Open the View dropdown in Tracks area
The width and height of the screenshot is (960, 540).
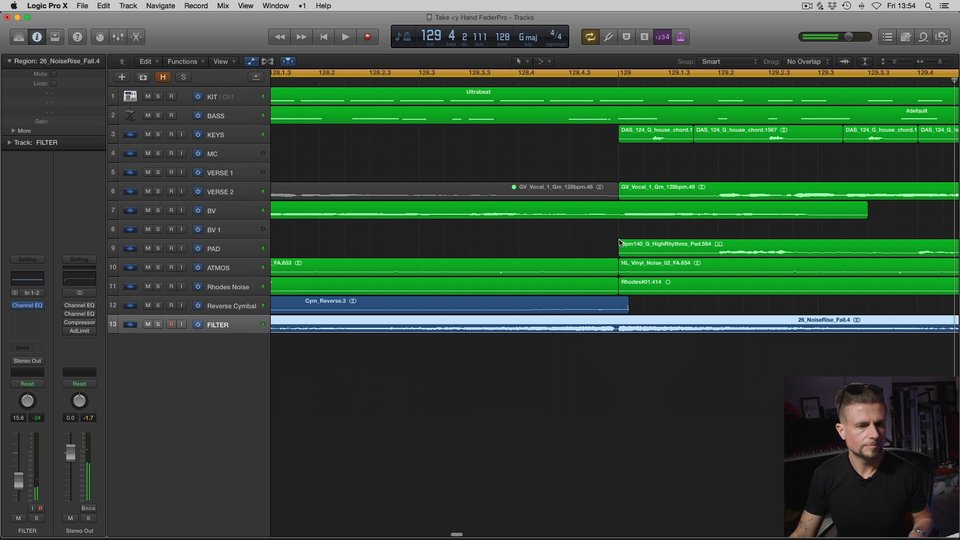click(224, 62)
